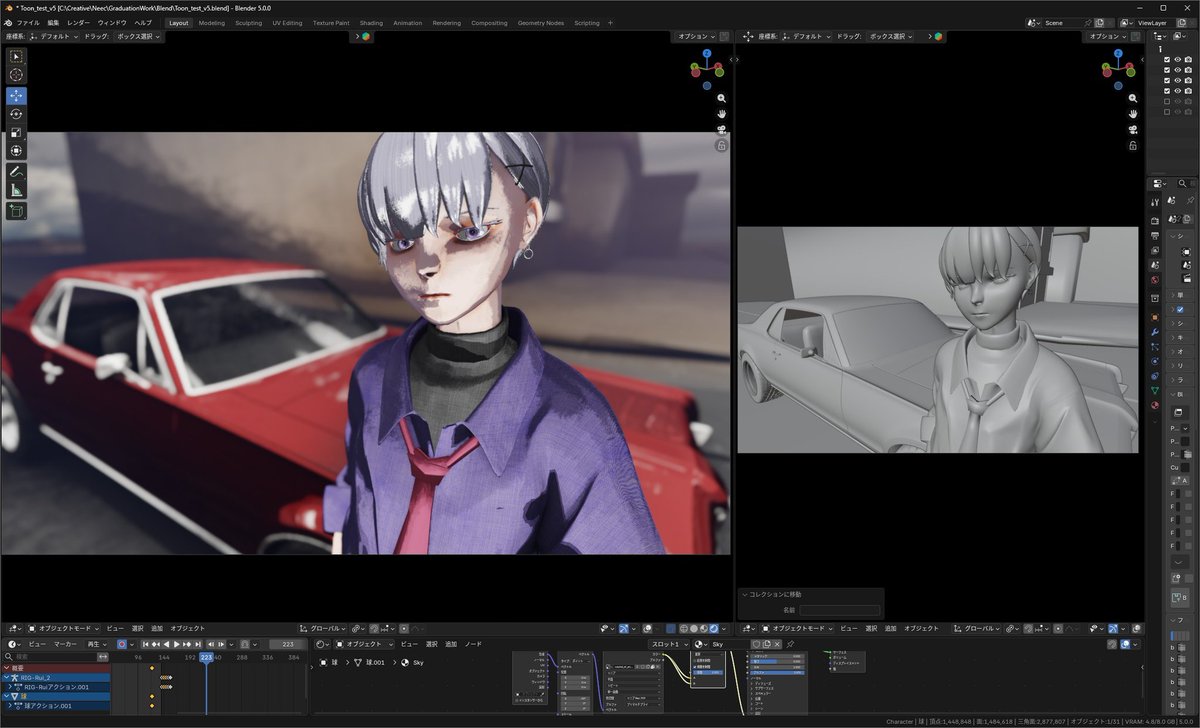Toggle the third outliner row eye icon
1200x728 pixels.
pyautogui.click(x=1177, y=80)
